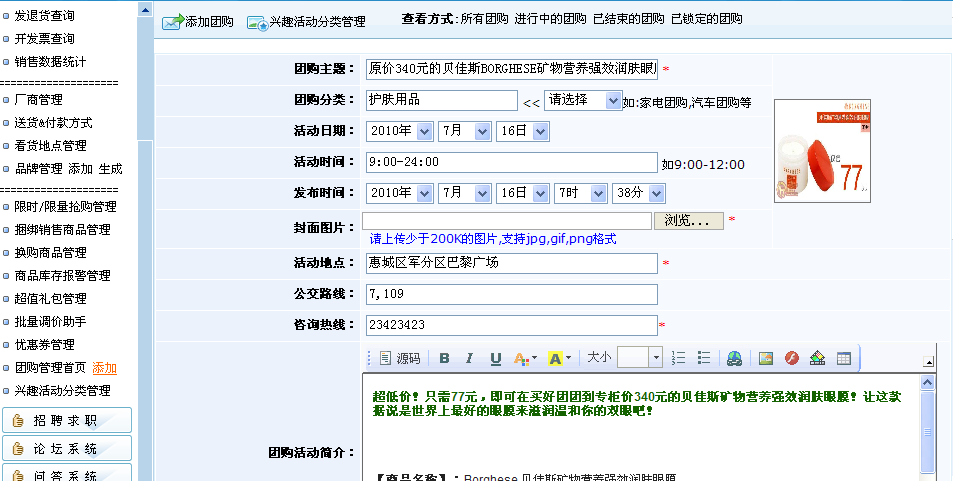The image size is (953, 481).
Task: View 进行中的团购
Action: pyautogui.click(x=551, y=19)
